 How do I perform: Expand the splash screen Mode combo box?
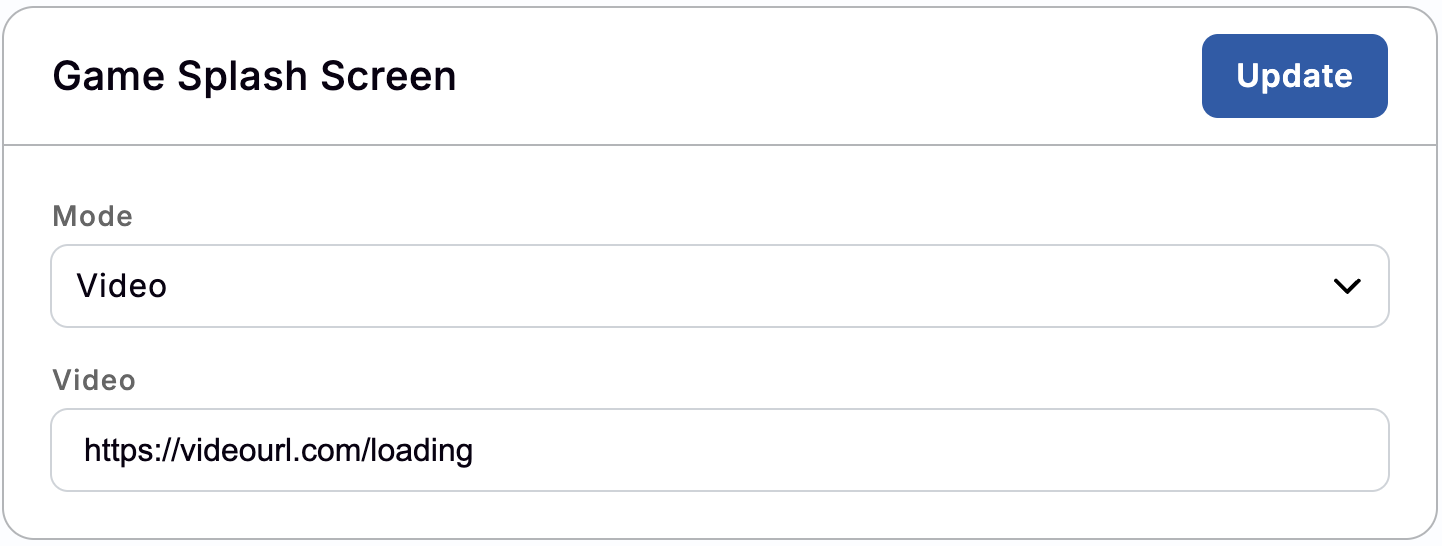click(719, 286)
